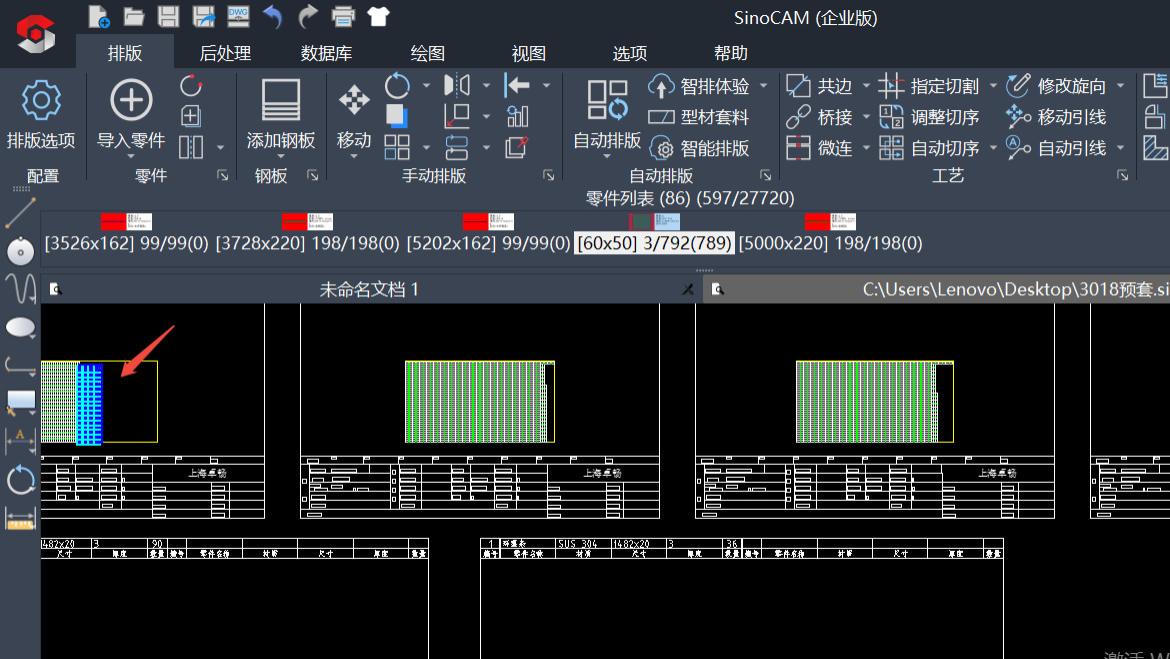Click the new file icon
This screenshot has width=1170, height=659.
click(x=98, y=16)
